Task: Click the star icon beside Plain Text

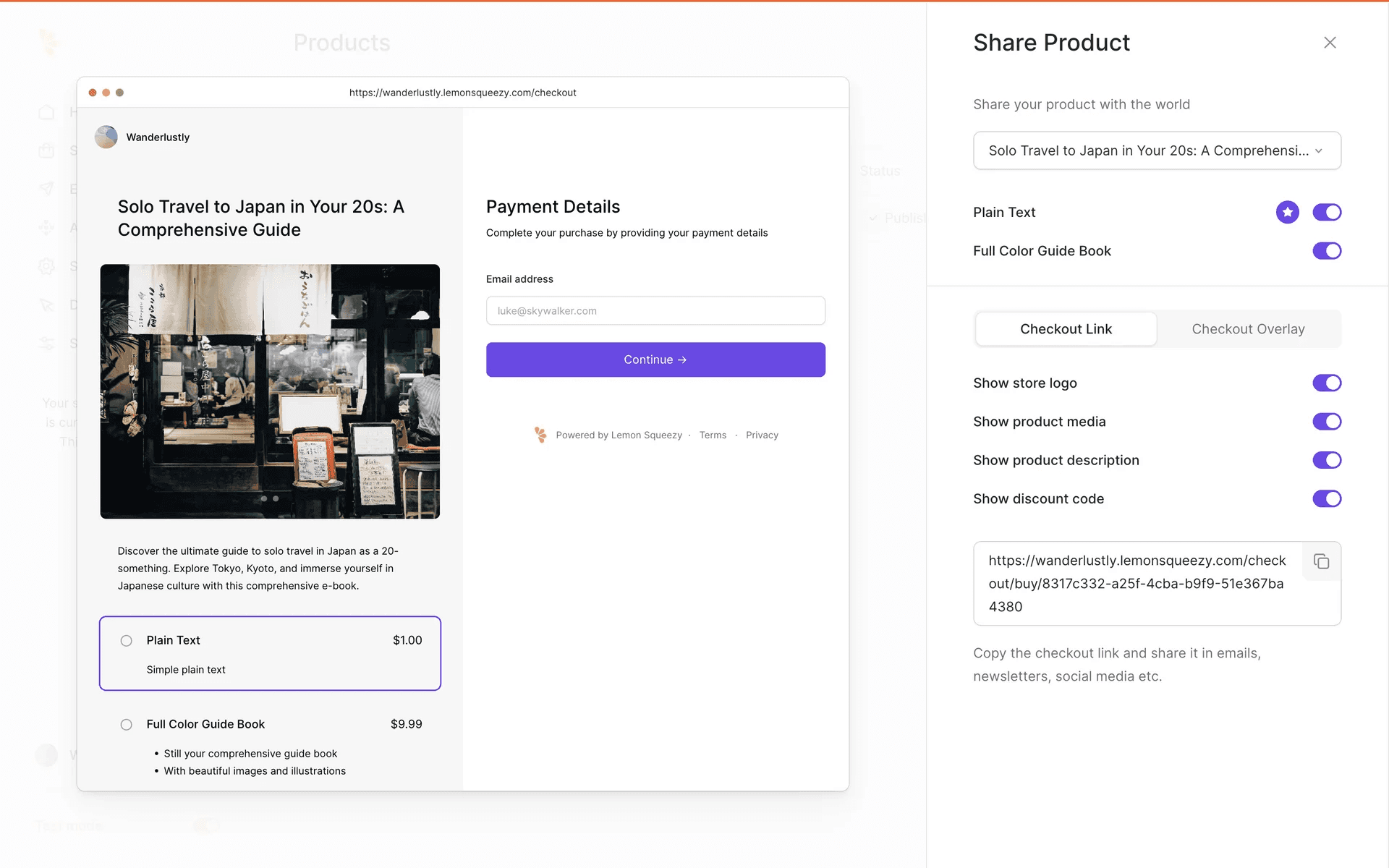Action: pyautogui.click(x=1287, y=212)
